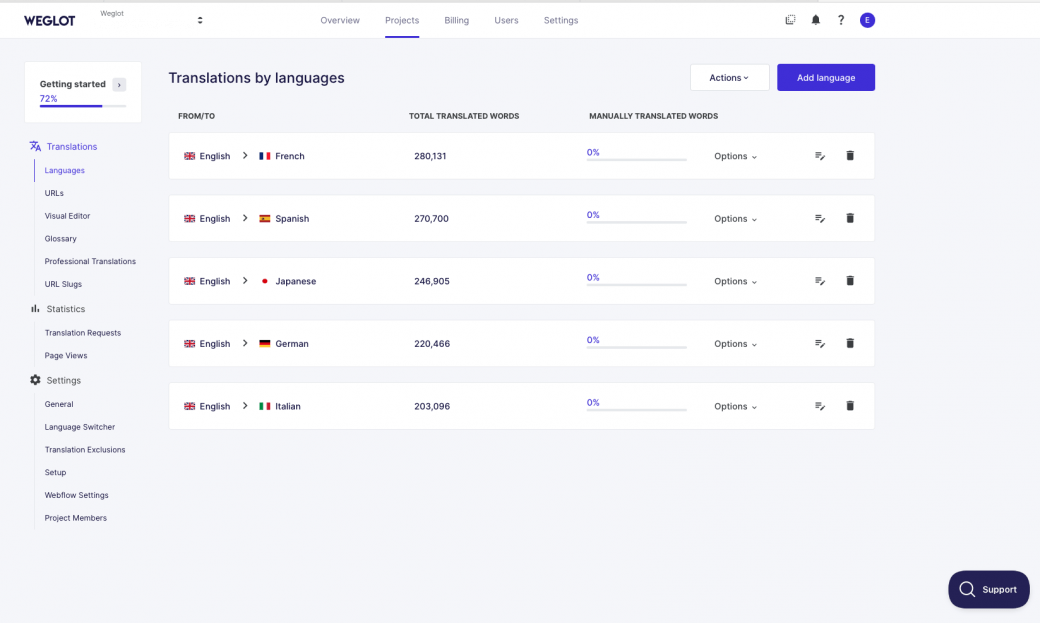
Task: Open Project Members
Action: 76,518
